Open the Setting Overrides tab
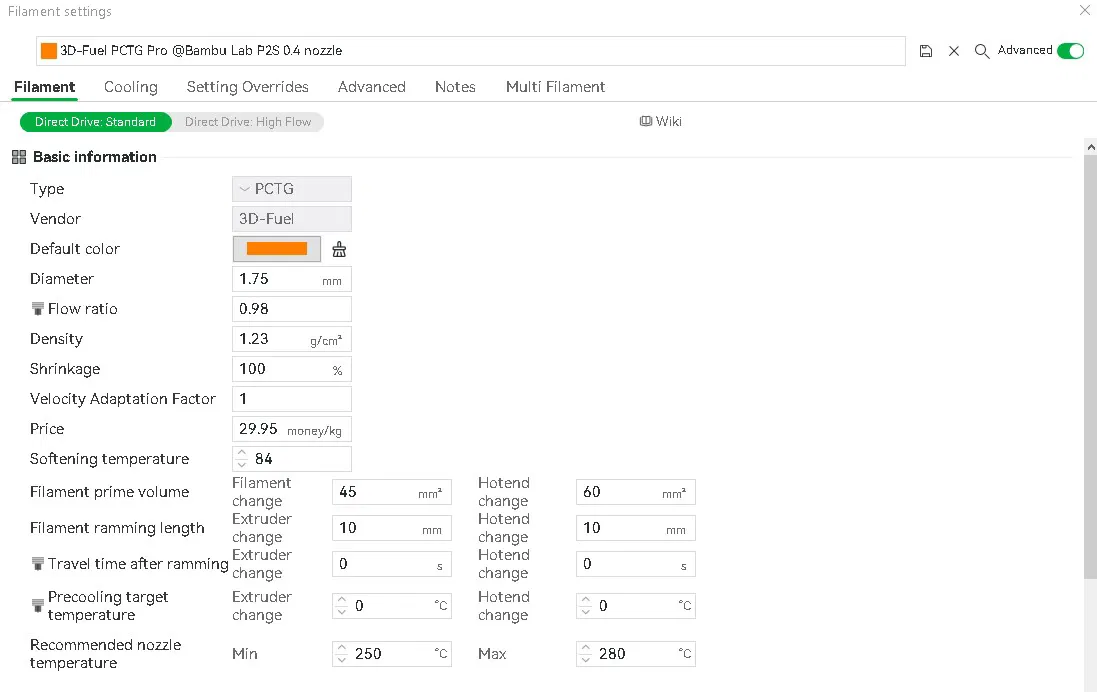The width and height of the screenshot is (1097, 692). tap(247, 87)
